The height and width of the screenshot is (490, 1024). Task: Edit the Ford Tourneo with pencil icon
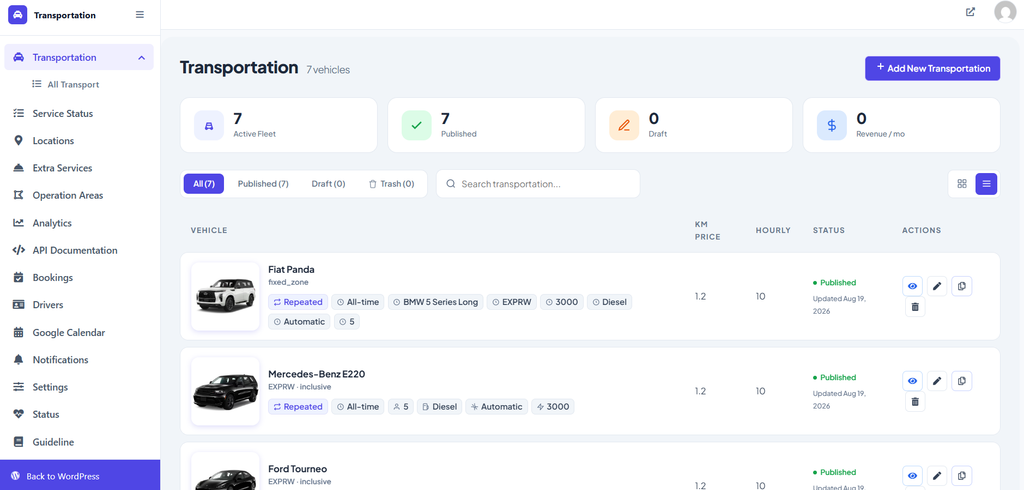(937, 476)
